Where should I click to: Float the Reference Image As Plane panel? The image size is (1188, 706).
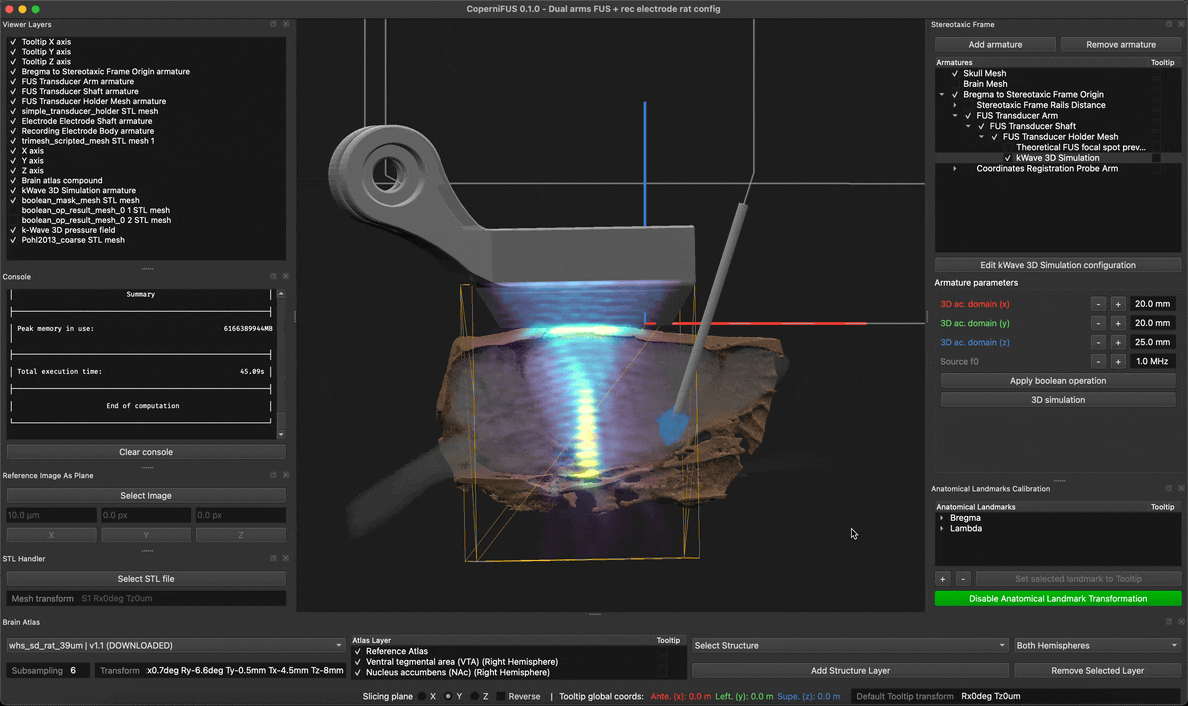273,475
